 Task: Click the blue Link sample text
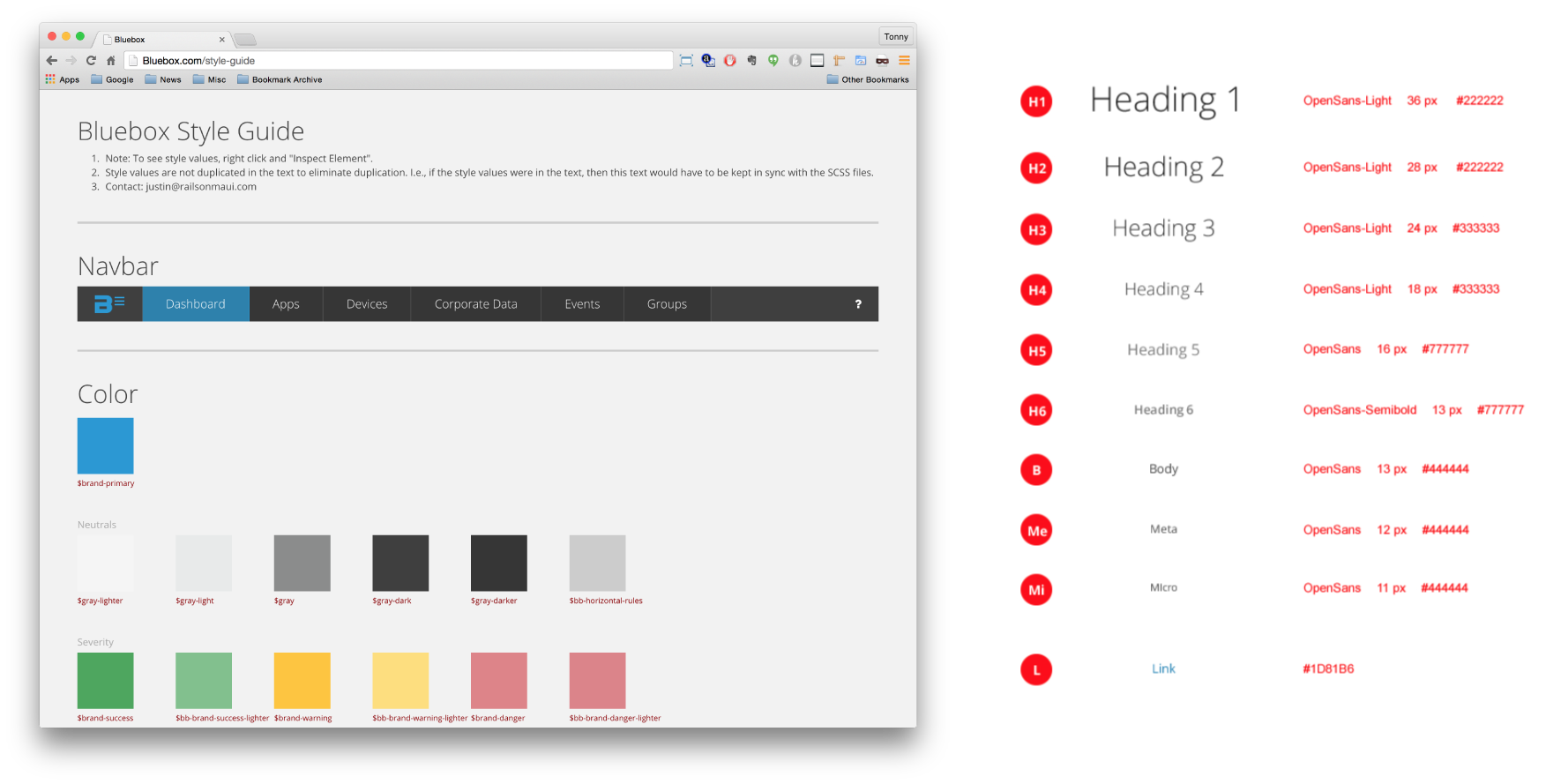coord(1163,668)
